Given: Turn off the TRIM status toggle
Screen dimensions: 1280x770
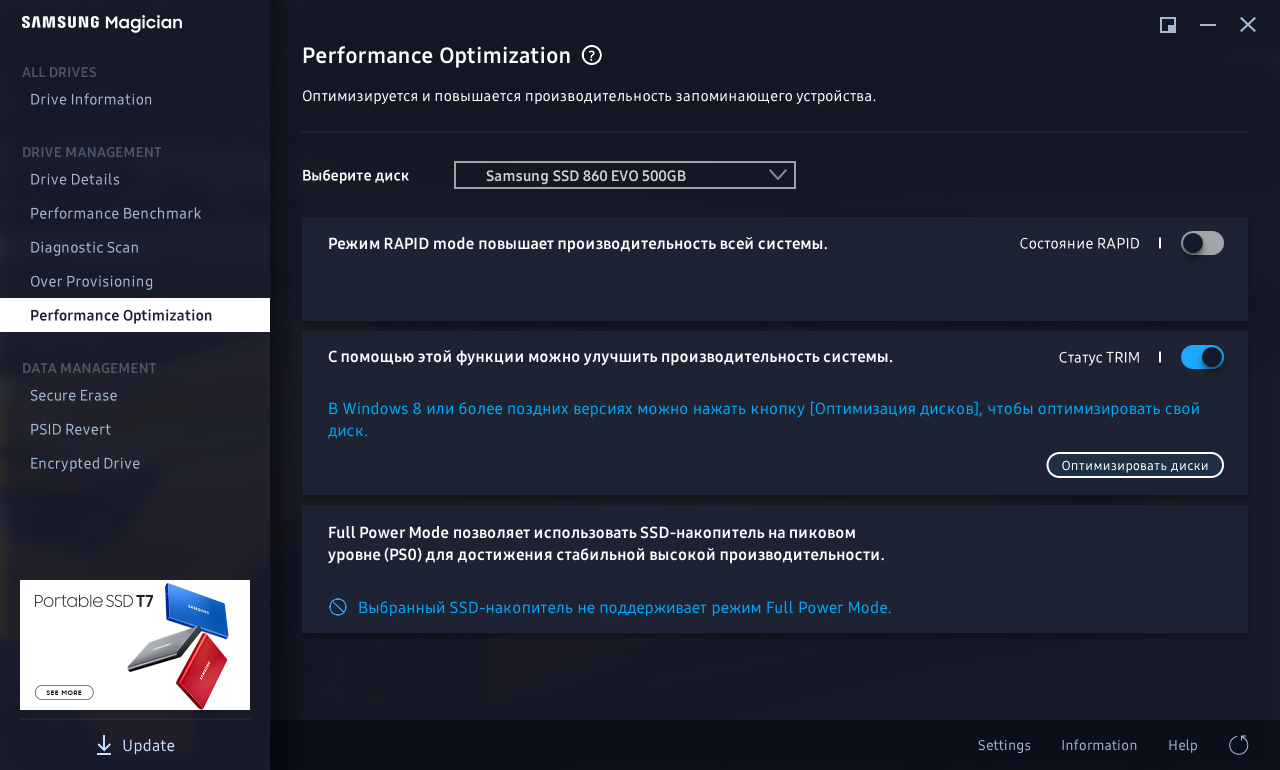Looking at the screenshot, I should coord(1202,357).
